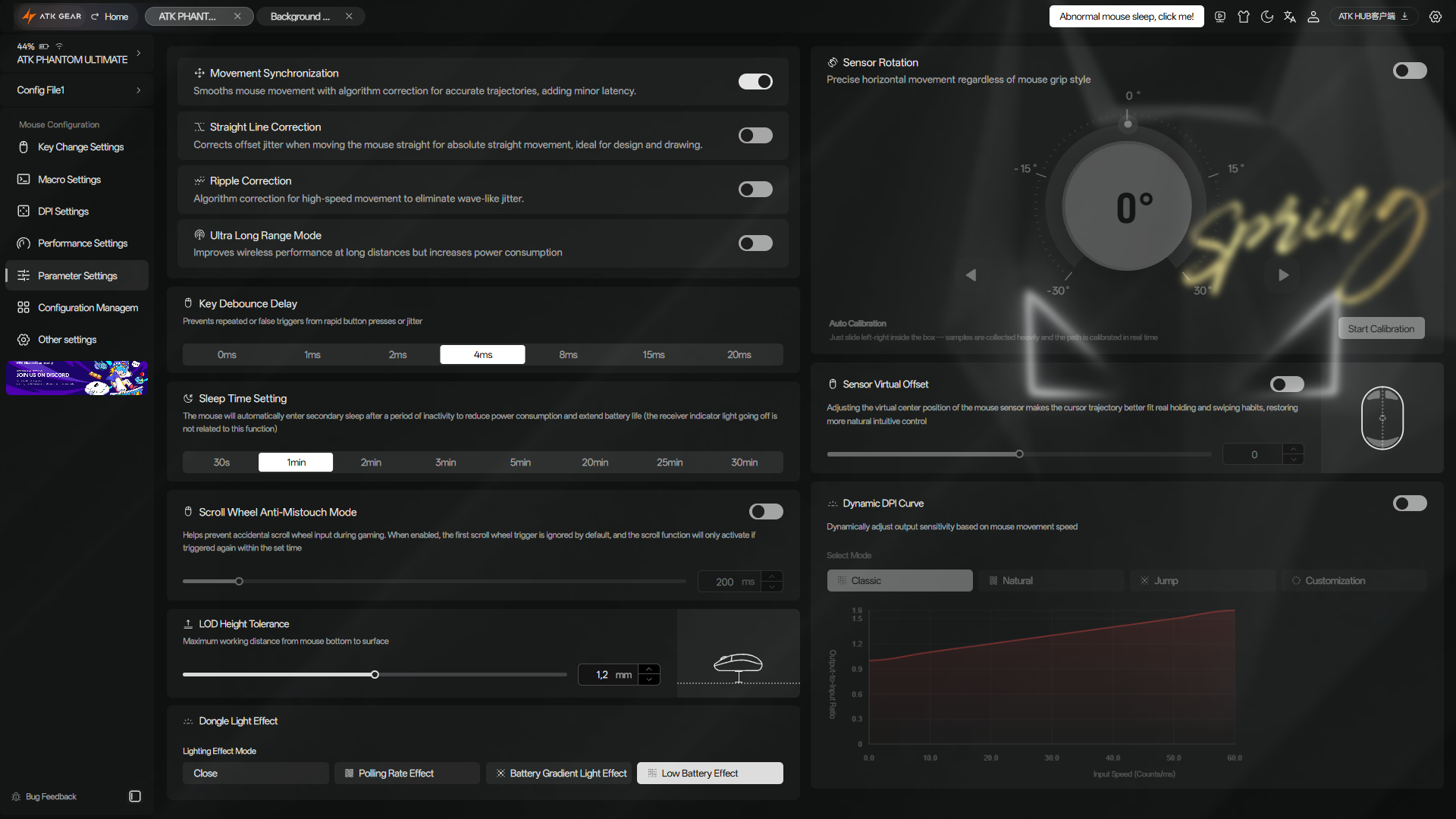Click the Other settings gear icon
The width and height of the screenshot is (1456, 819).
[x=24, y=340]
